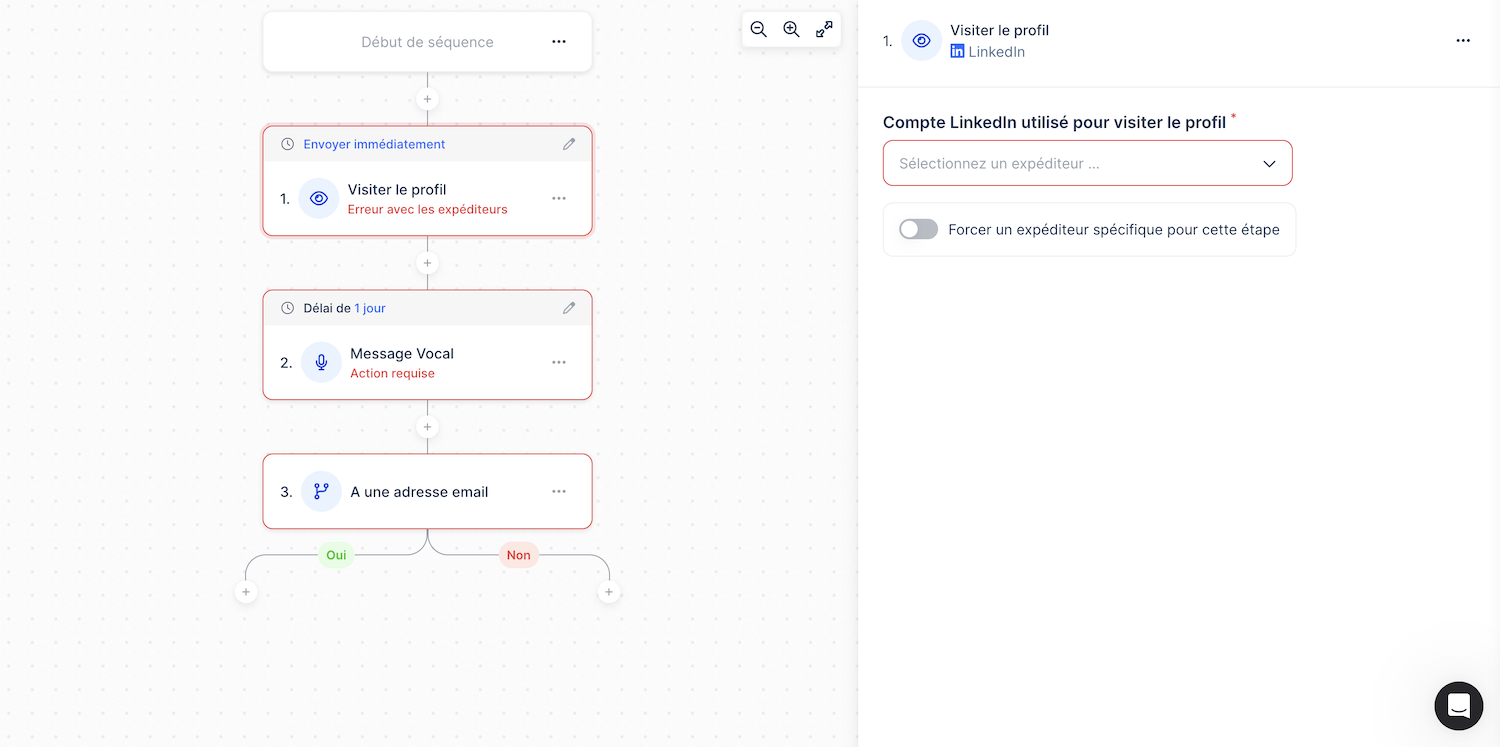Open options menu for Visiter le profil step
The height and width of the screenshot is (747, 1500).
pyautogui.click(x=559, y=199)
